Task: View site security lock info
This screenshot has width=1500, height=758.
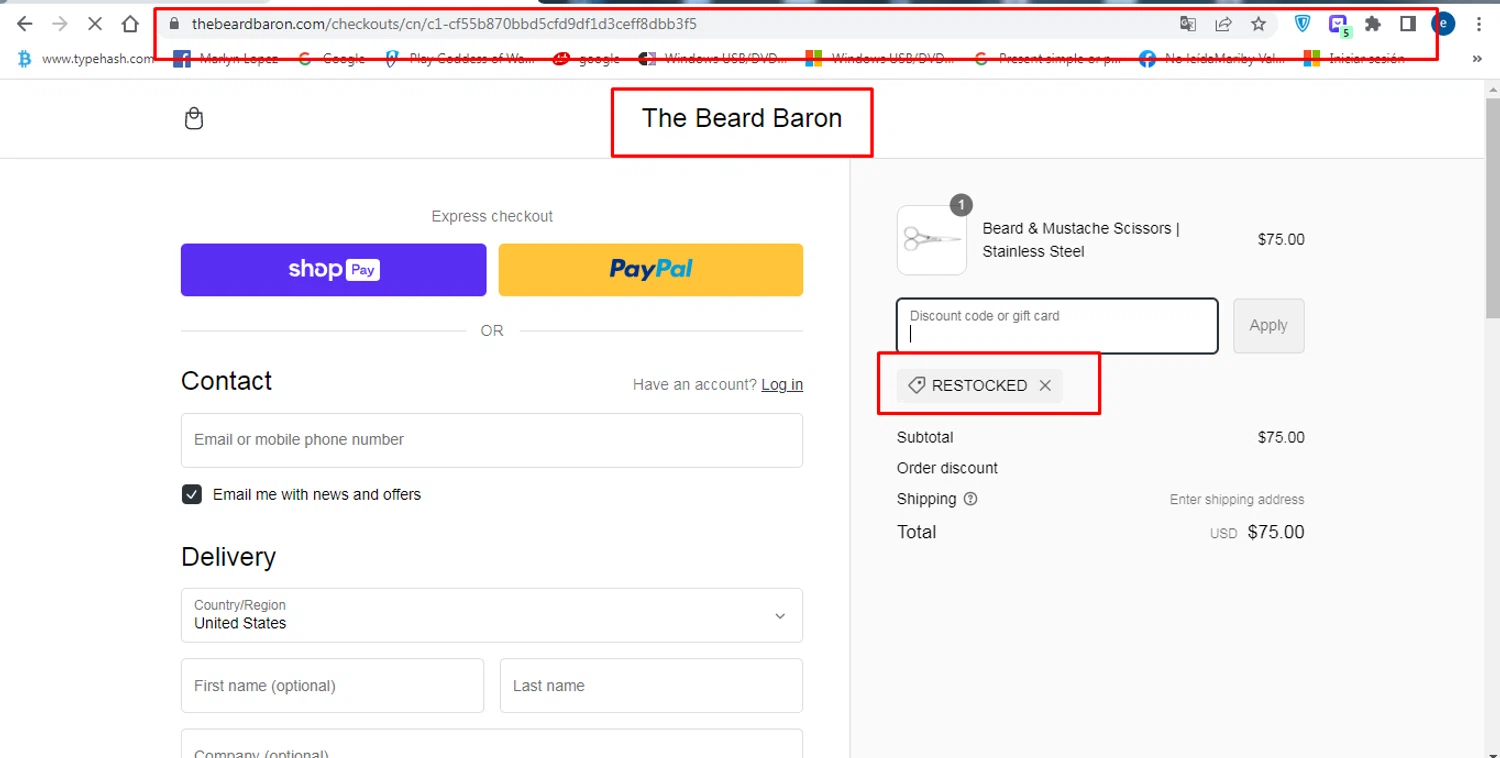Action: tap(174, 24)
